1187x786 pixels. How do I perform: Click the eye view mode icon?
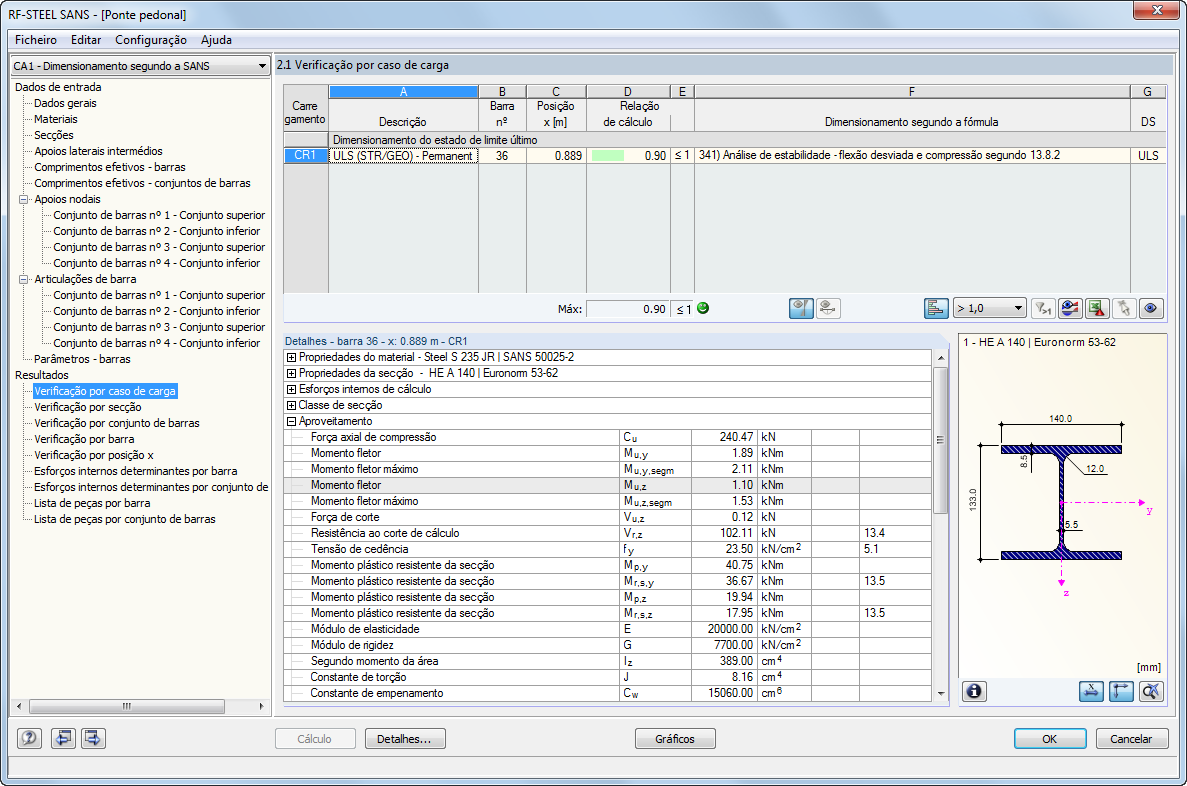[x=1151, y=308]
